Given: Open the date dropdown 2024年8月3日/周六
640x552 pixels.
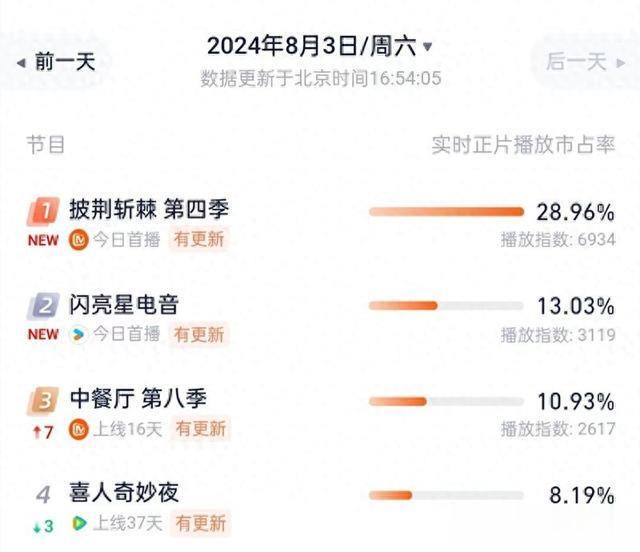Looking at the screenshot, I should (x=320, y=46).
